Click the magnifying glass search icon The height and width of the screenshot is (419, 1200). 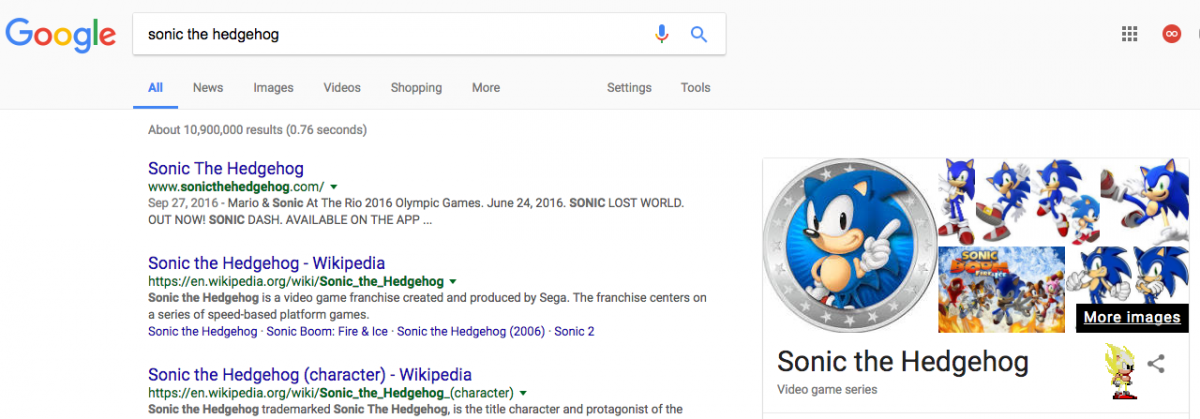pos(699,34)
